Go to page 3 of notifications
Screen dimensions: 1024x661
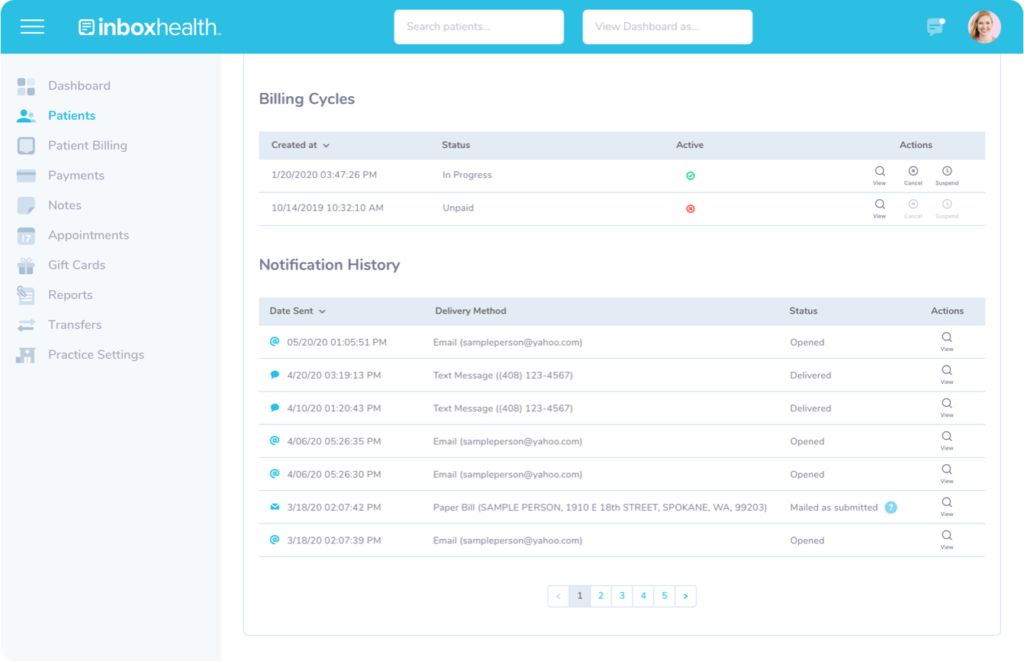[622, 596]
